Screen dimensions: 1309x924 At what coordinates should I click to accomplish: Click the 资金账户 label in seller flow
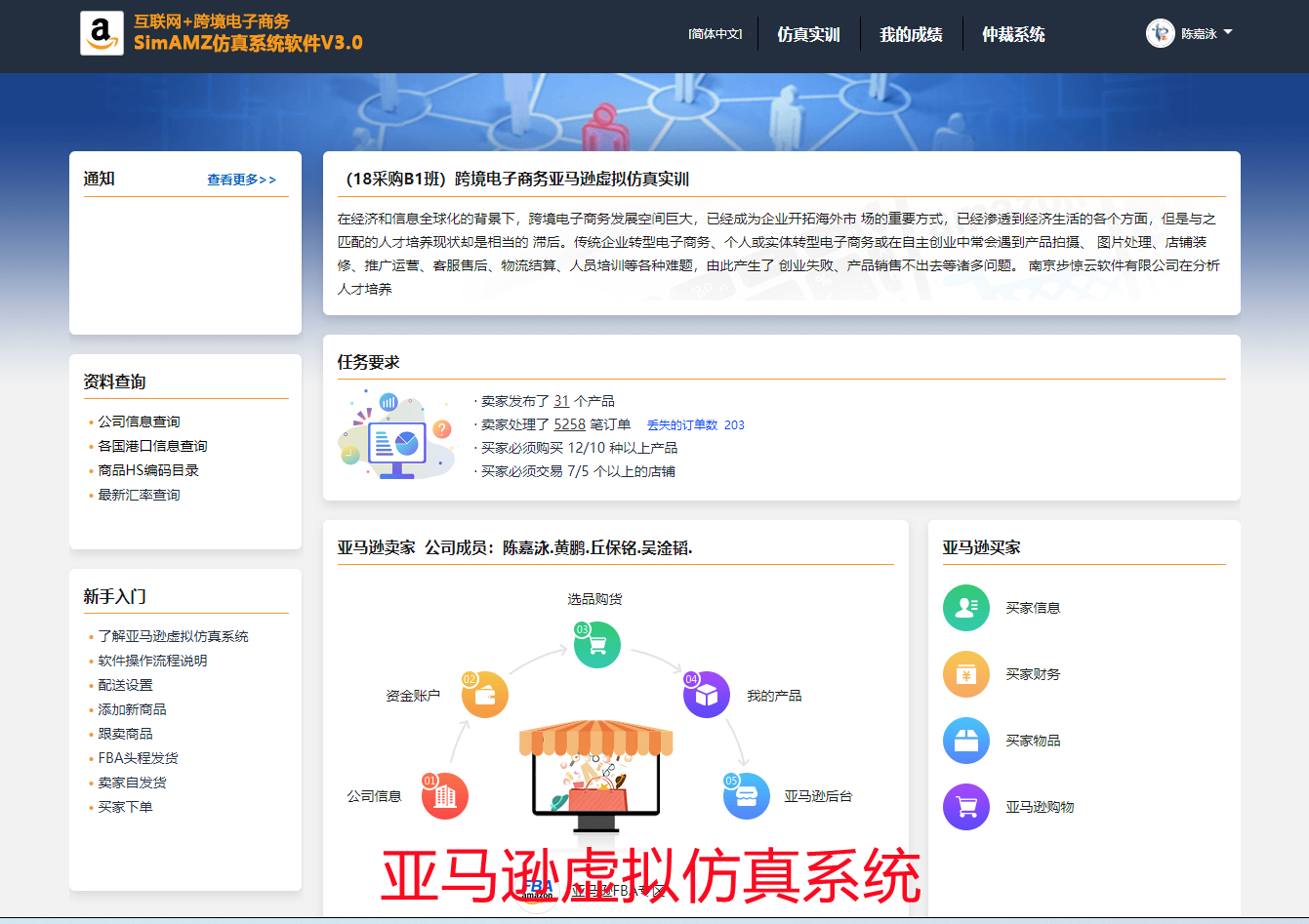tap(413, 696)
